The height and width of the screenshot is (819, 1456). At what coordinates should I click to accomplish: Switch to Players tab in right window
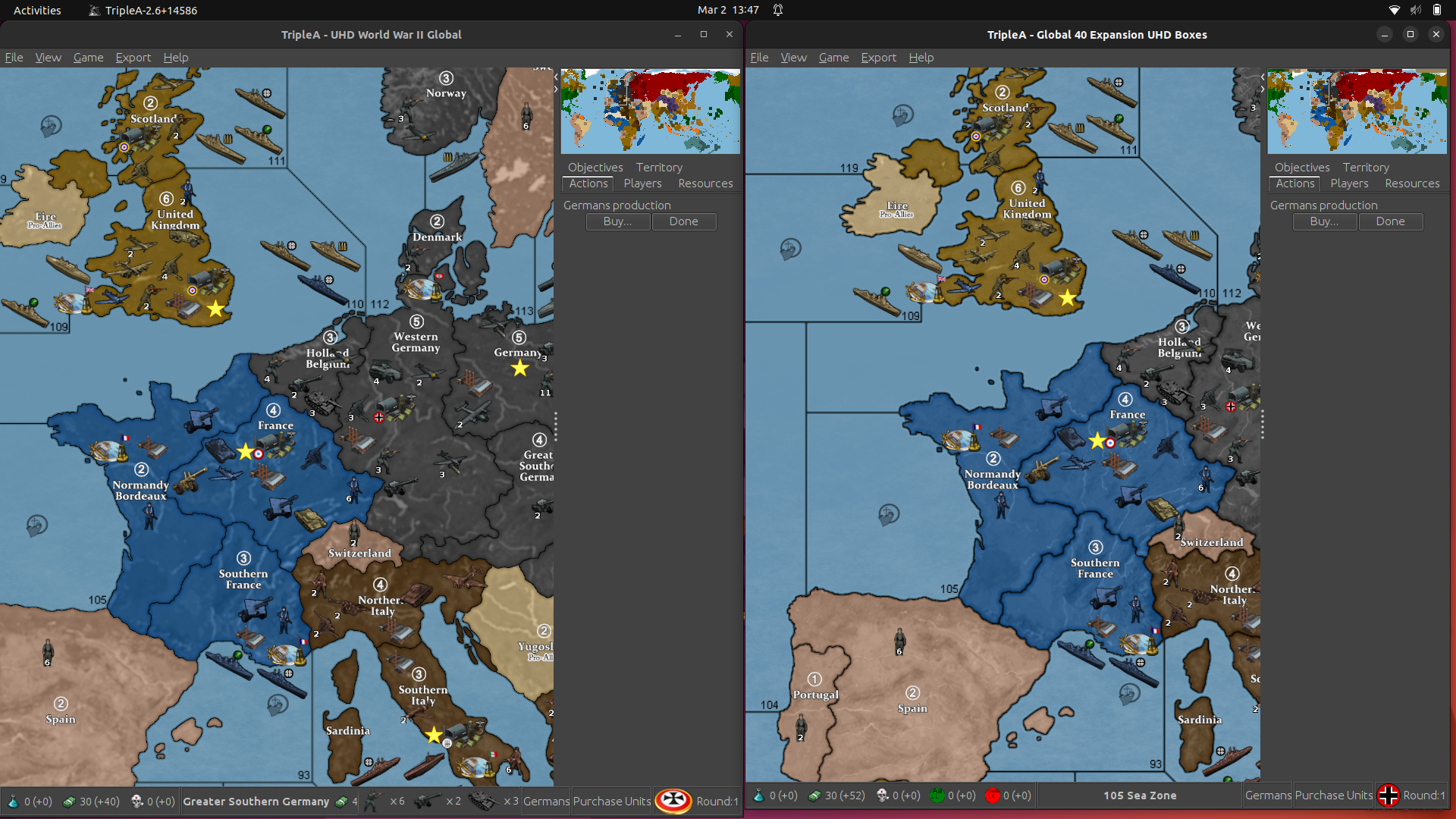pyautogui.click(x=1349, y=184)
